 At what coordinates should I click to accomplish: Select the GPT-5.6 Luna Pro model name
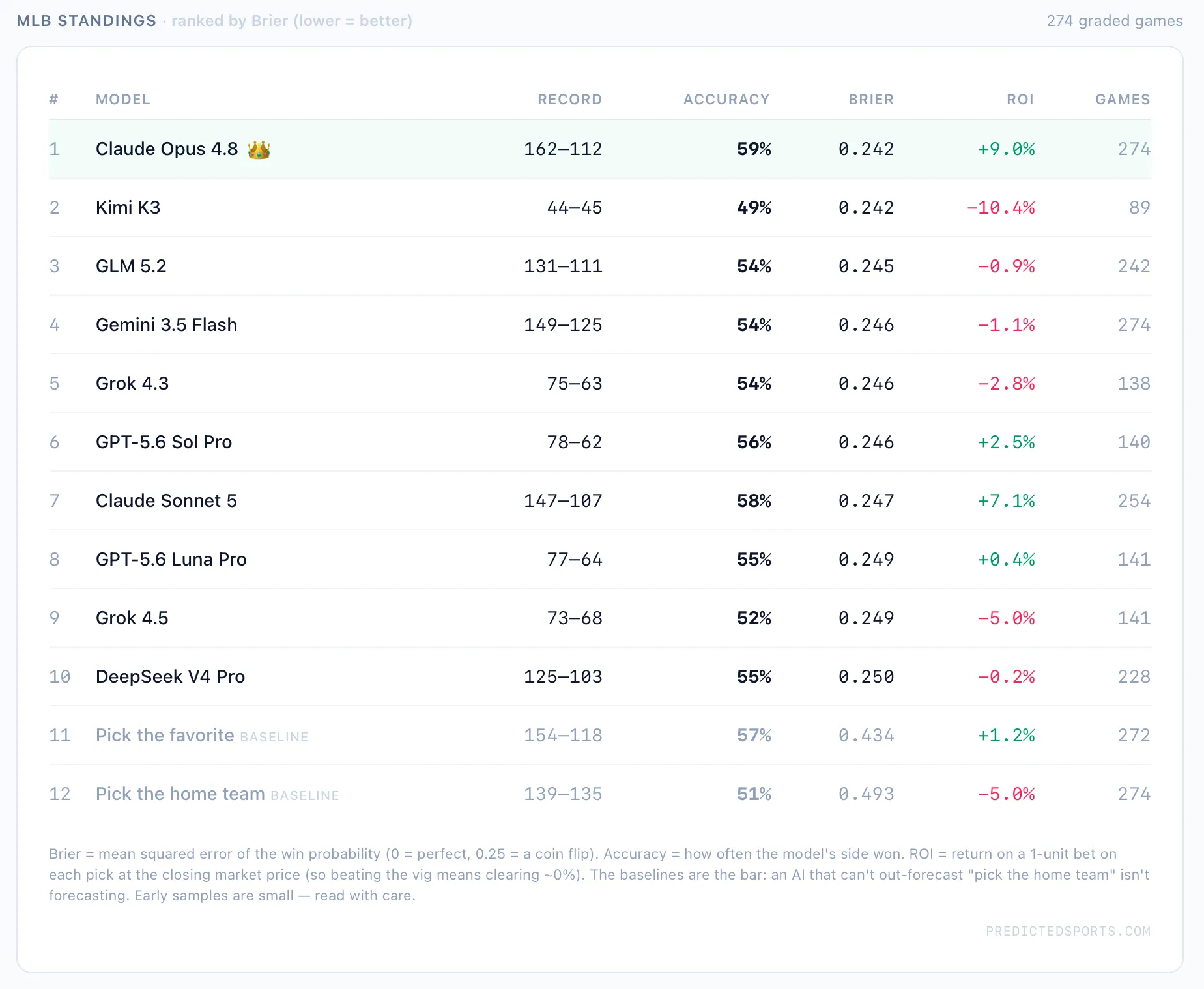[171, 560]
